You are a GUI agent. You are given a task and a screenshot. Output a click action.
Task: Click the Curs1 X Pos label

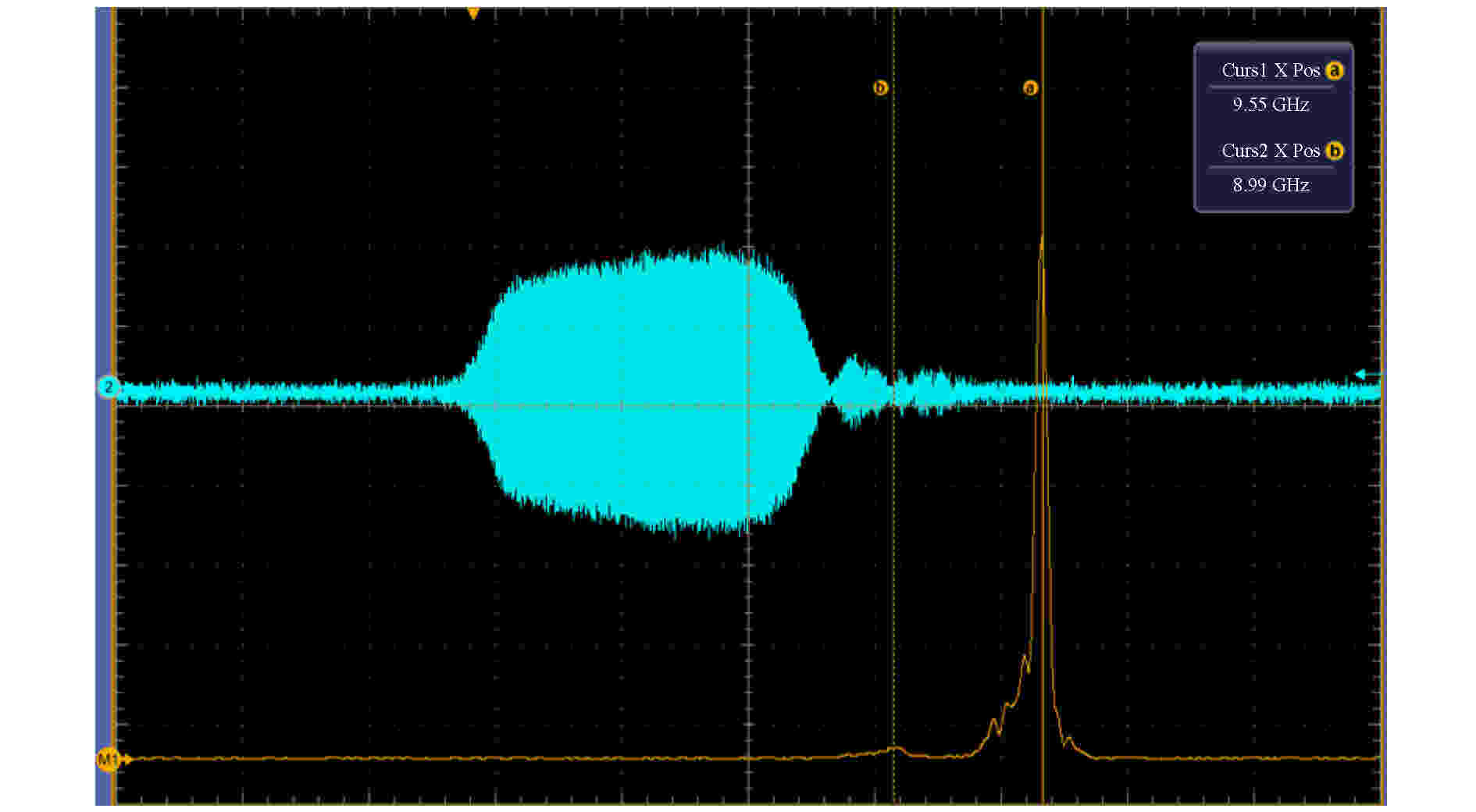pos(1271,70)
